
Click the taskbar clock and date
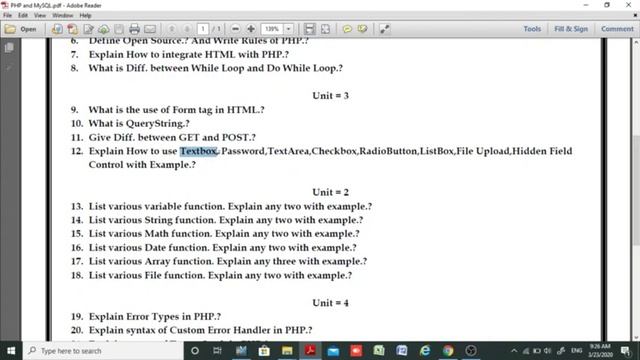600,351
